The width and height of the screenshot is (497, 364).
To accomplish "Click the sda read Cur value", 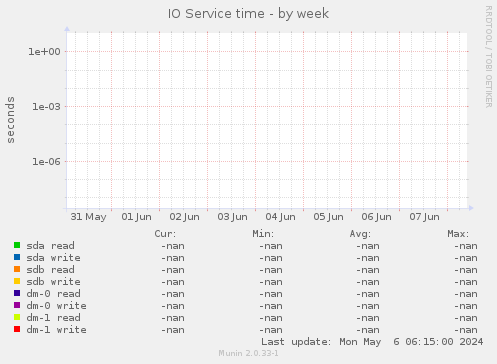I will (173, 246).
